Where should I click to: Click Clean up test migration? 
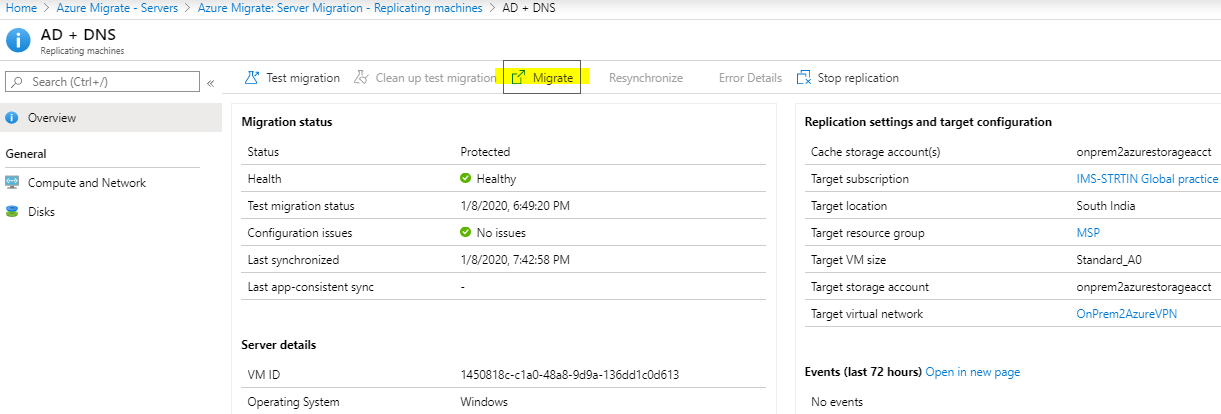(425, 77)
